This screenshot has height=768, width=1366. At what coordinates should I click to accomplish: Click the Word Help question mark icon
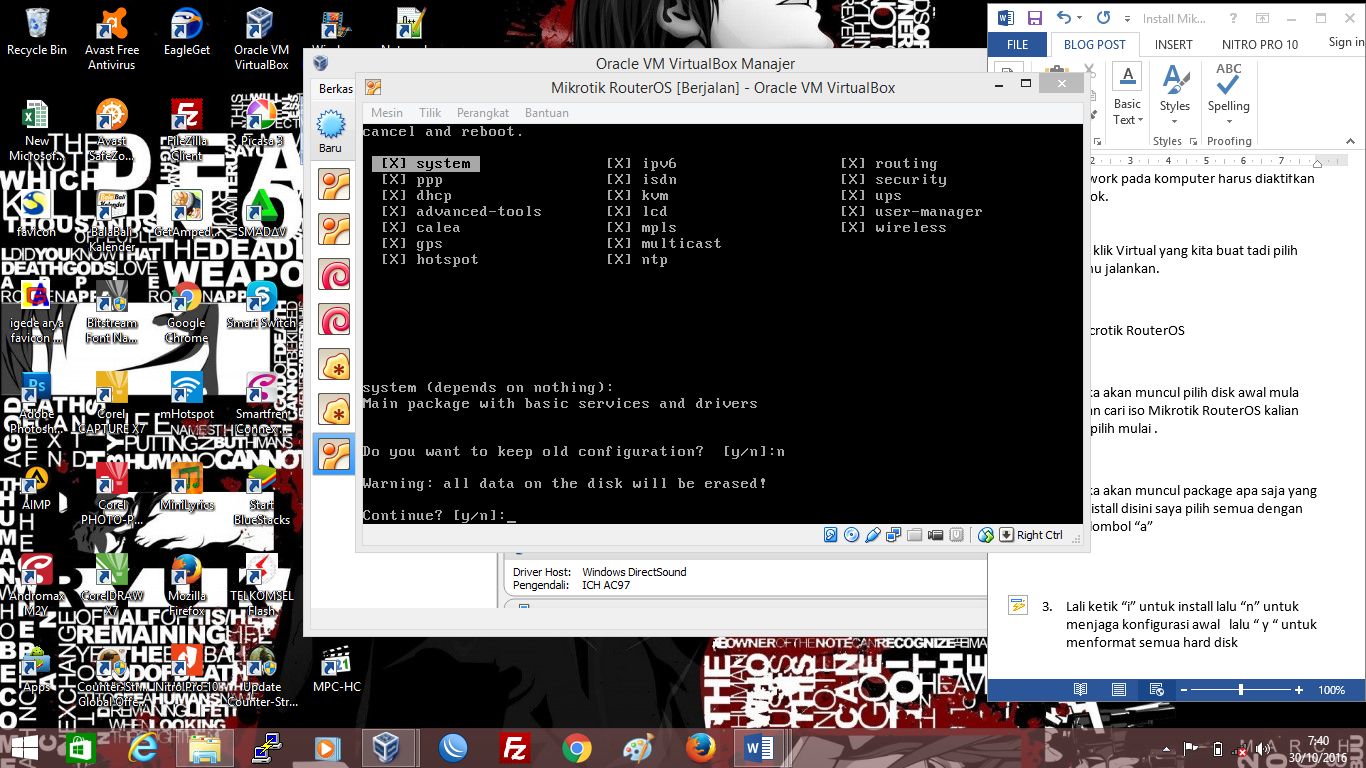[x=1234, y=18]
